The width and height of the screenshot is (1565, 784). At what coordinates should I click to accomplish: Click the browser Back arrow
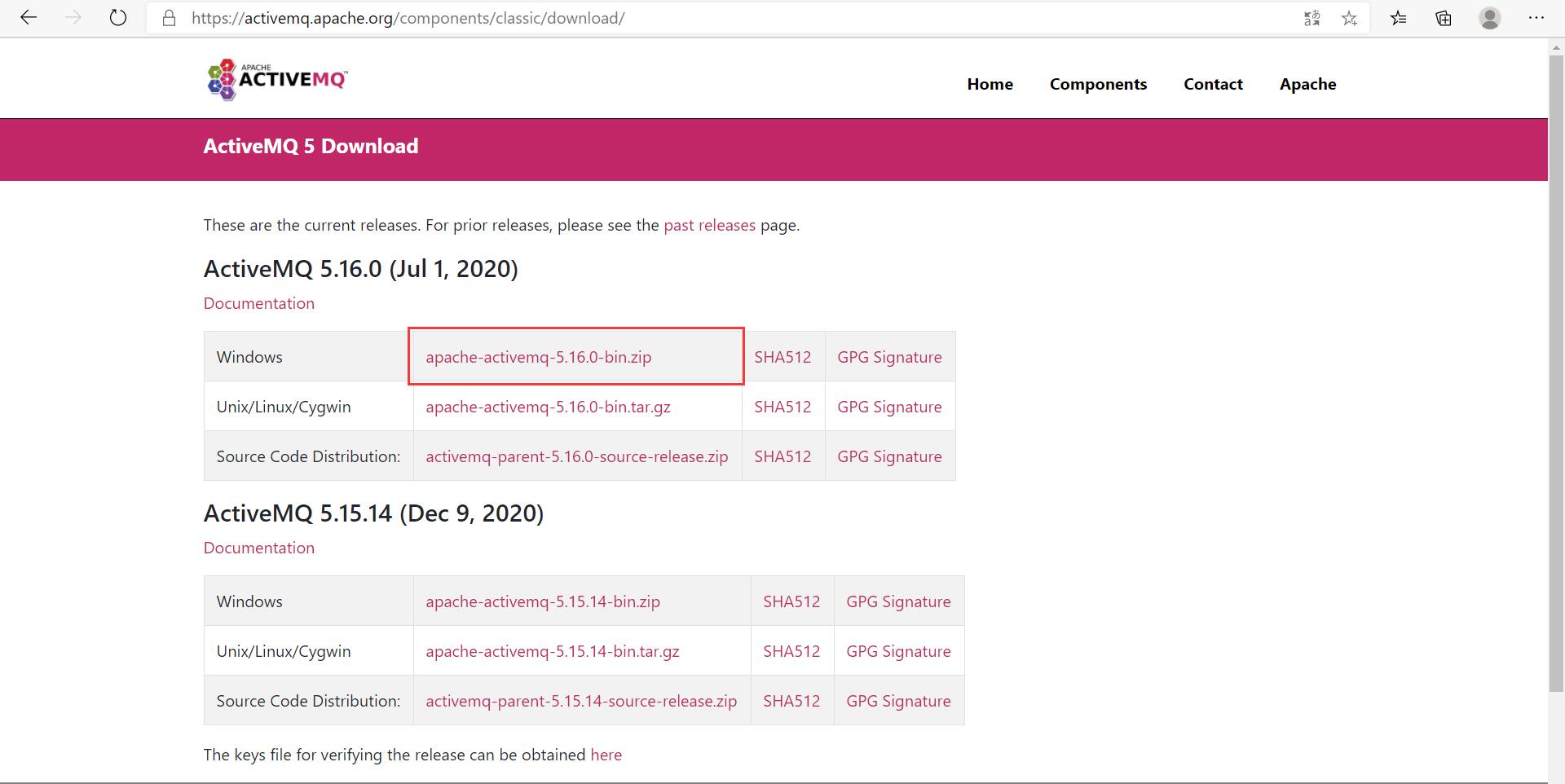click(29, 18)
